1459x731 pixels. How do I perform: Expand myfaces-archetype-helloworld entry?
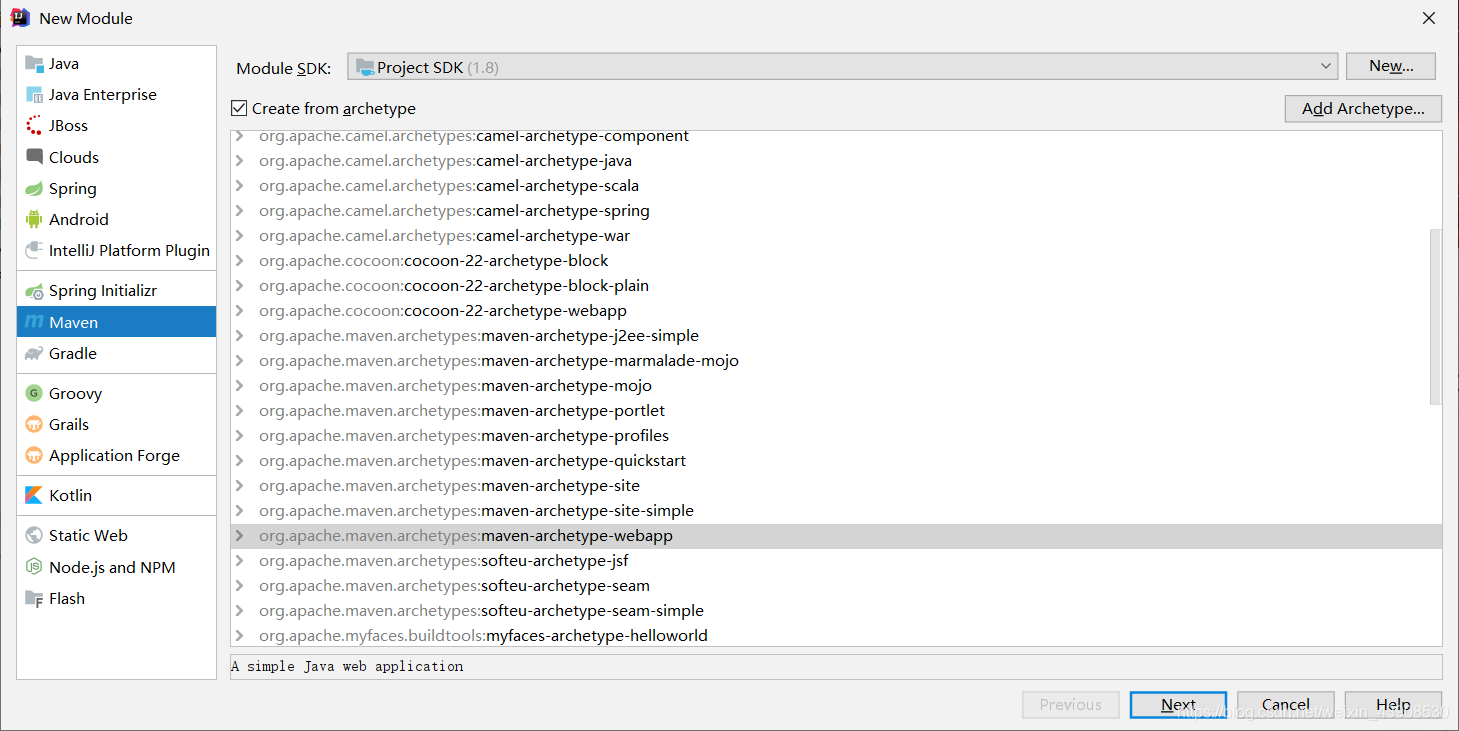(240, 636)
